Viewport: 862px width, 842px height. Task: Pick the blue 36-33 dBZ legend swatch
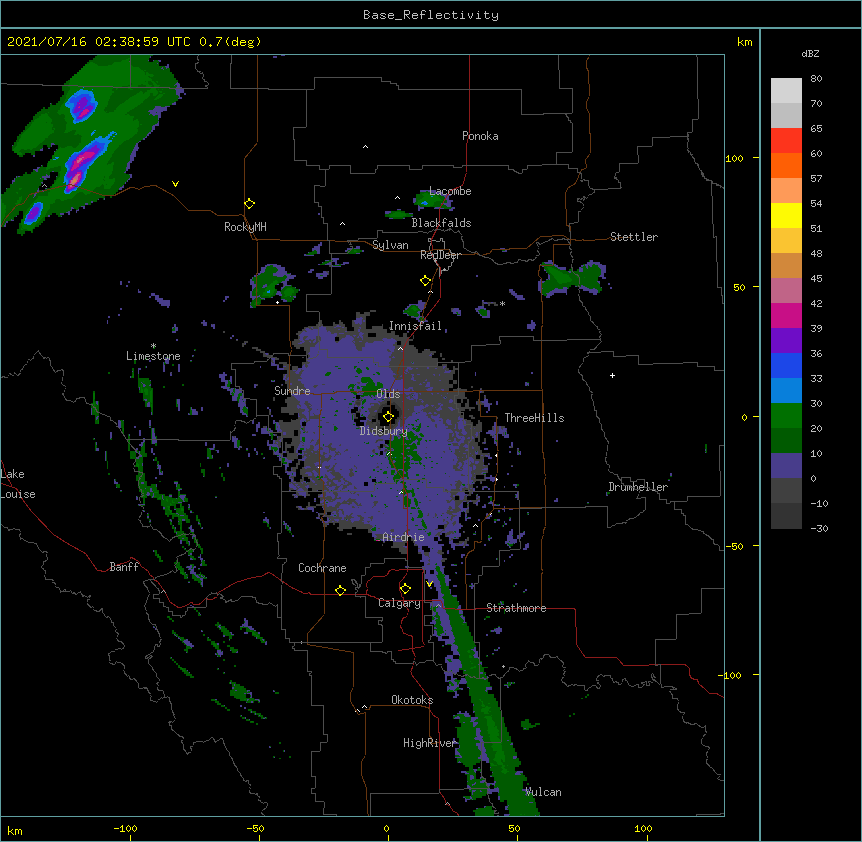point(786,365)
